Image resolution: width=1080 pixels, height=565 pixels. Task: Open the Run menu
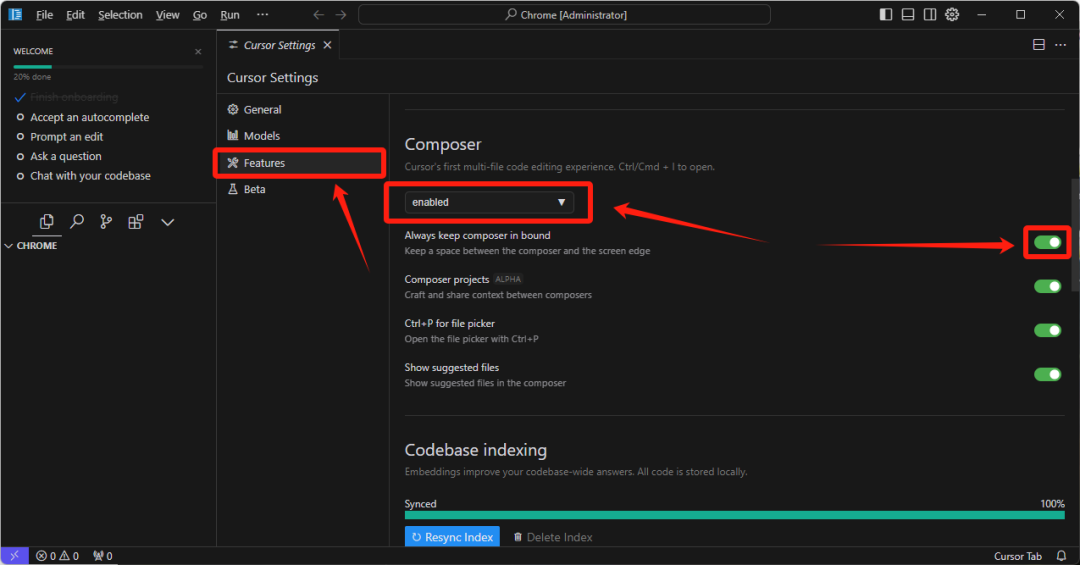[x=229, y=14]
